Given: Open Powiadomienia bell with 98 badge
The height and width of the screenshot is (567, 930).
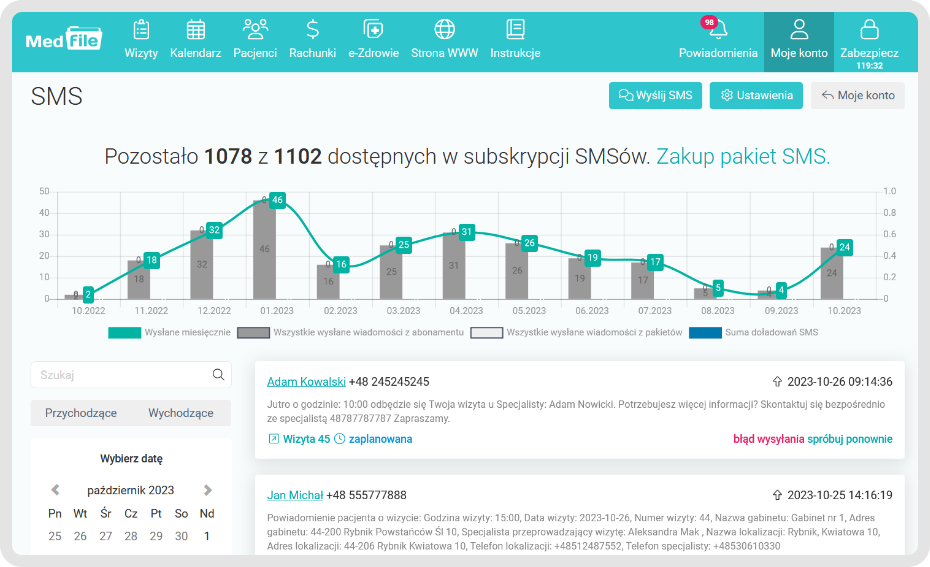Looking at the screenshot, I should point(716,30).
